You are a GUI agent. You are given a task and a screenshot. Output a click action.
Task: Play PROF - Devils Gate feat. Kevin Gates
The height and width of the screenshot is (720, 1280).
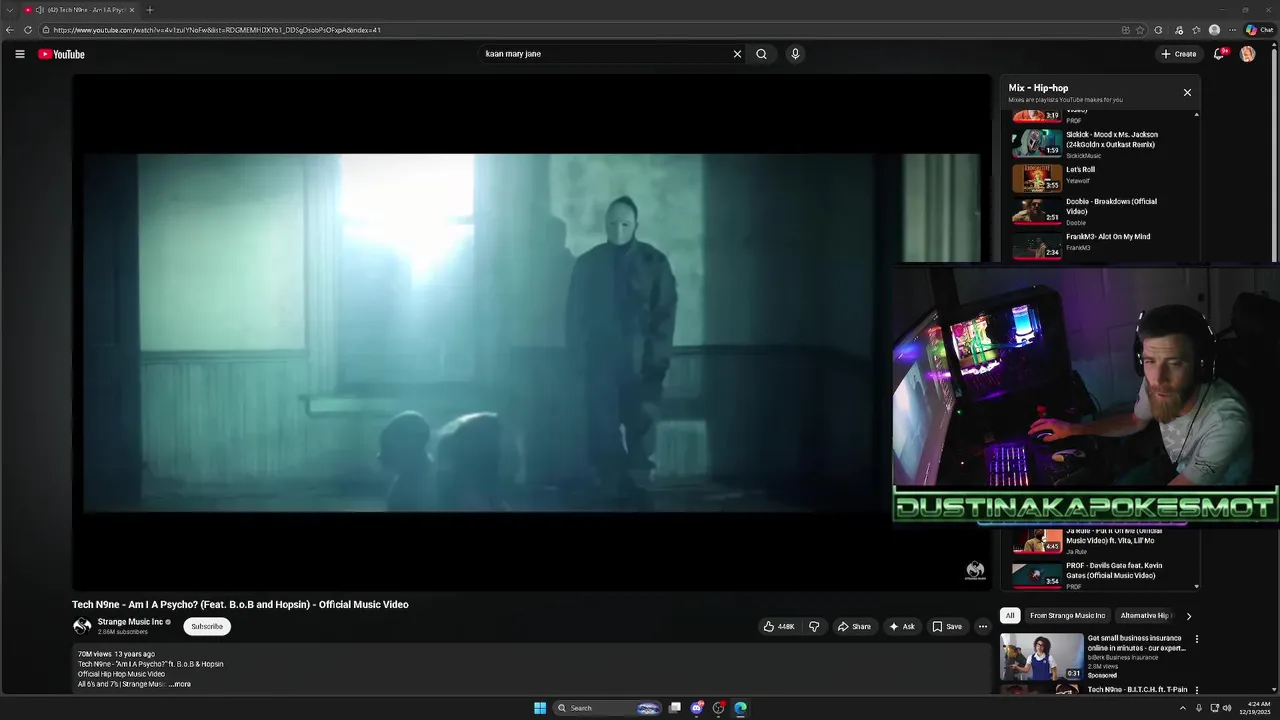click(1101, 574)
